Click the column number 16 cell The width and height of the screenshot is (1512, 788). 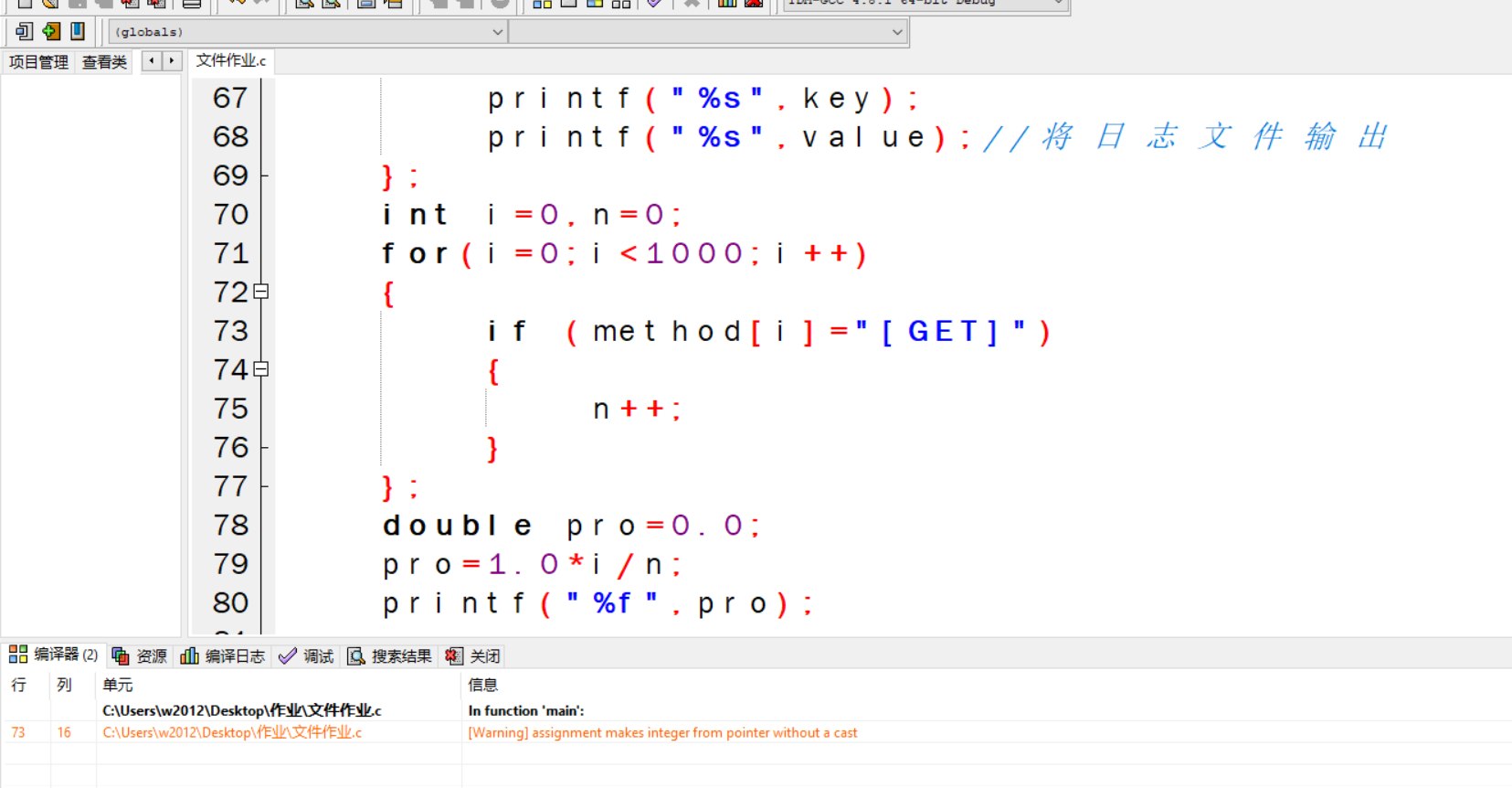[x=64, y=732]
